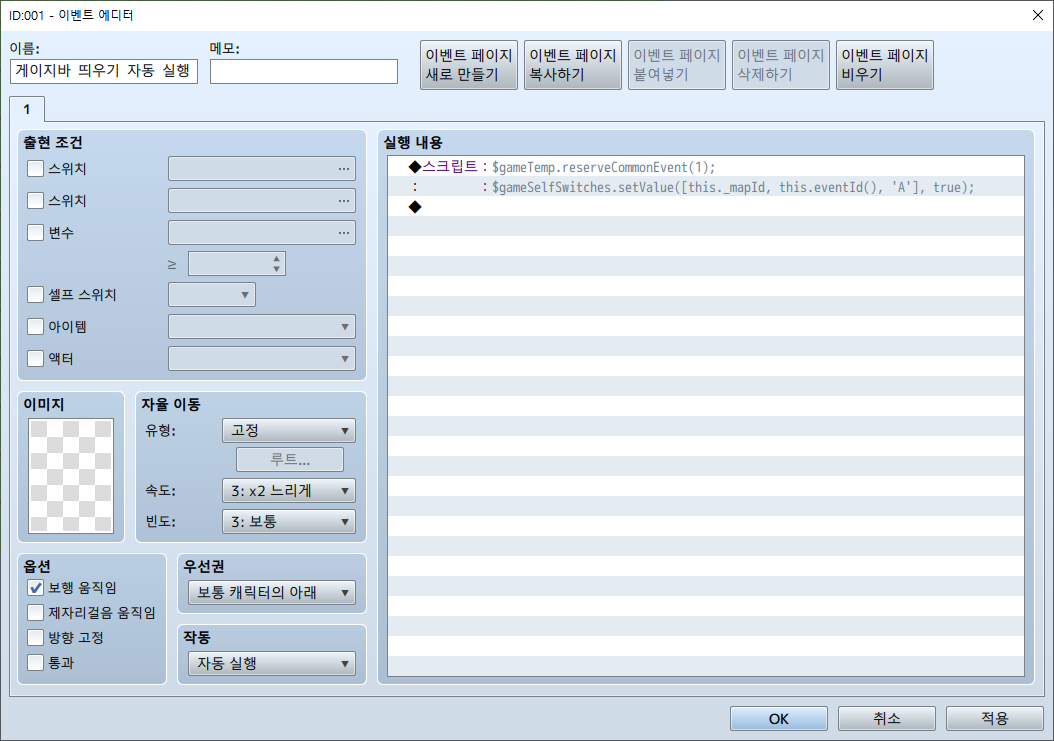1054x741 pixels.
Task: Uncheck the 보행 움직임 option
Action: coord(36,588)
